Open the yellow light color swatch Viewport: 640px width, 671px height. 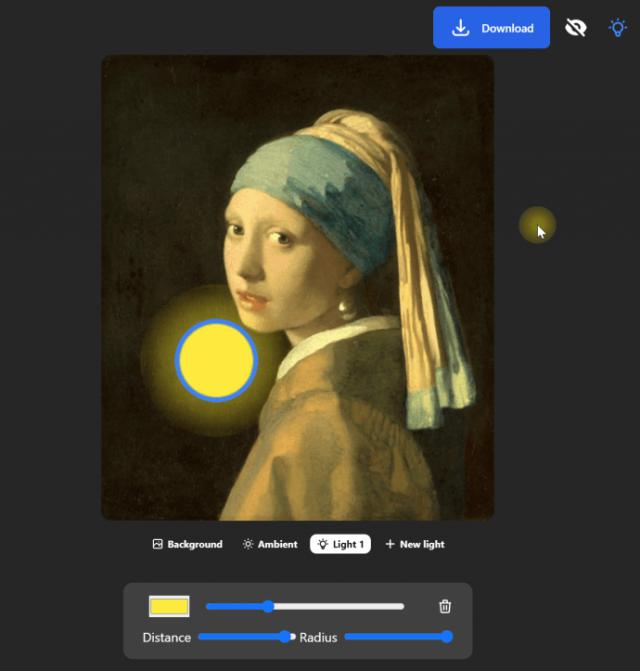[169, 606]
